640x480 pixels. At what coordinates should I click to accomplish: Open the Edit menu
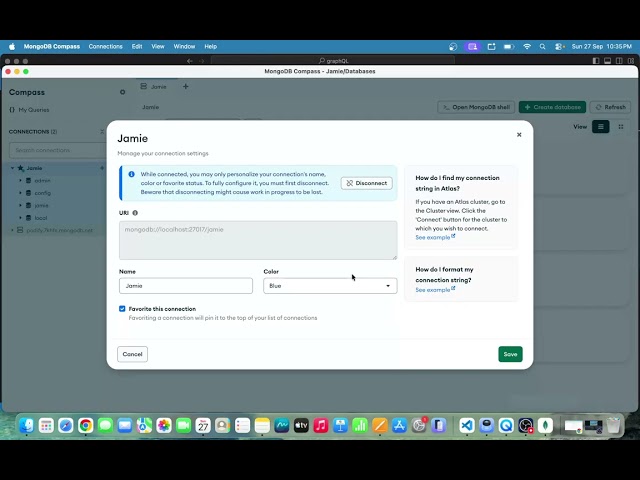(x=137, y=47)
